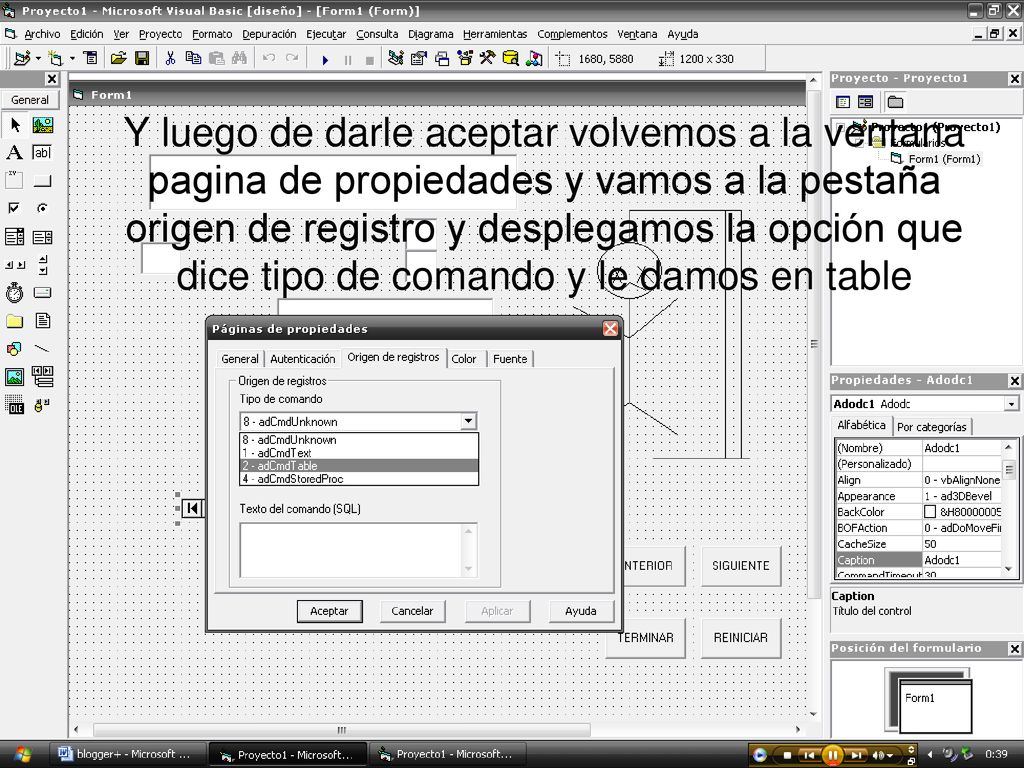This screenshot has width=1024, height=768.
Task: Show the Toolbox via hammer-wrench icon
Action: pos(487,59)
